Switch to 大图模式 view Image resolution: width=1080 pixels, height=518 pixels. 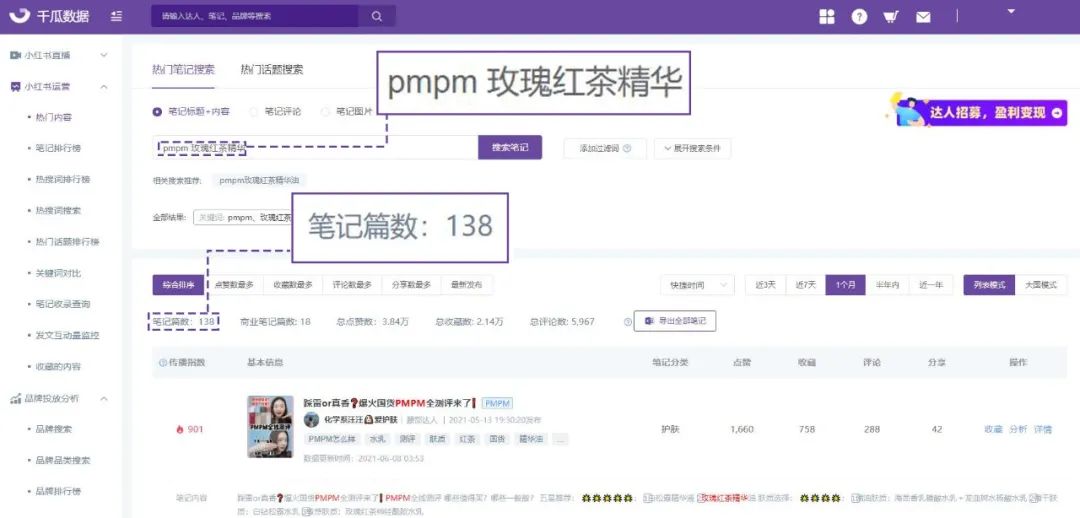pos(1041,284)
